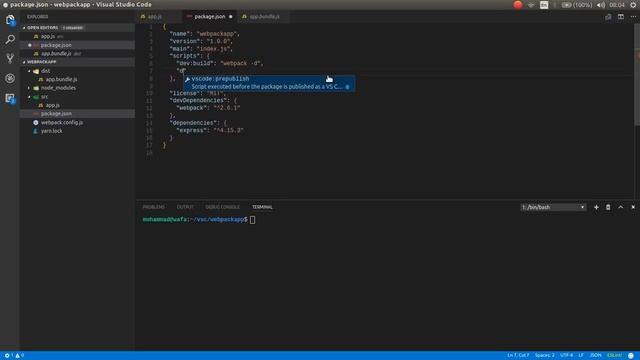Open package.json in the WEBPACKAPP tree
Viewport: 640px width, 360px height.
pos(78,113)
